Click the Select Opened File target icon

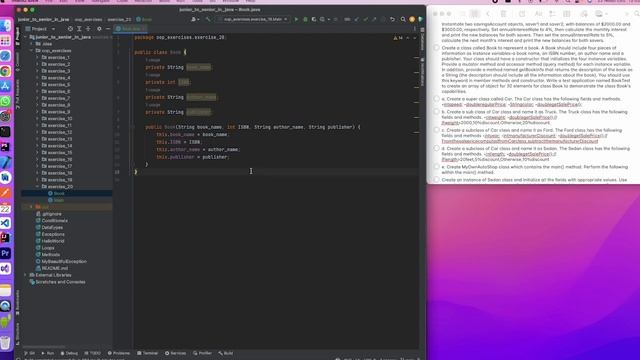70,29
